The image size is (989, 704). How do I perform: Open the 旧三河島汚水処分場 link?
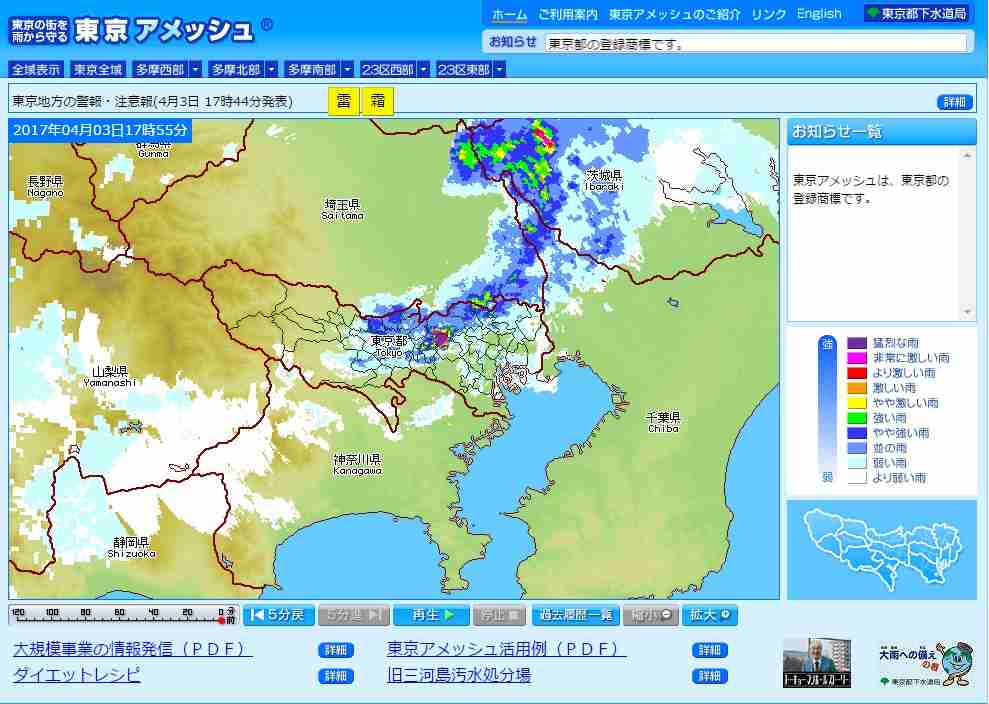coord(459,674)
